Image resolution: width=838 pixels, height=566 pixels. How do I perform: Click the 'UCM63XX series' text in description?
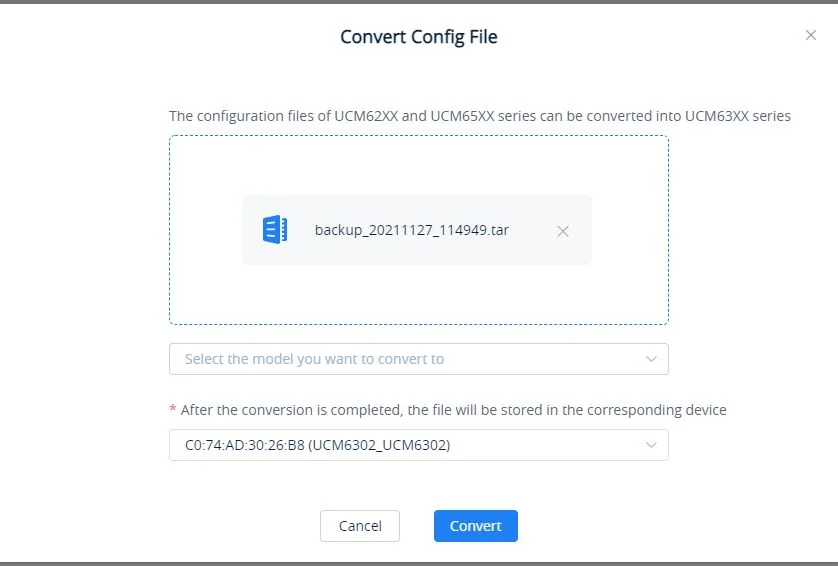[738, 116]
